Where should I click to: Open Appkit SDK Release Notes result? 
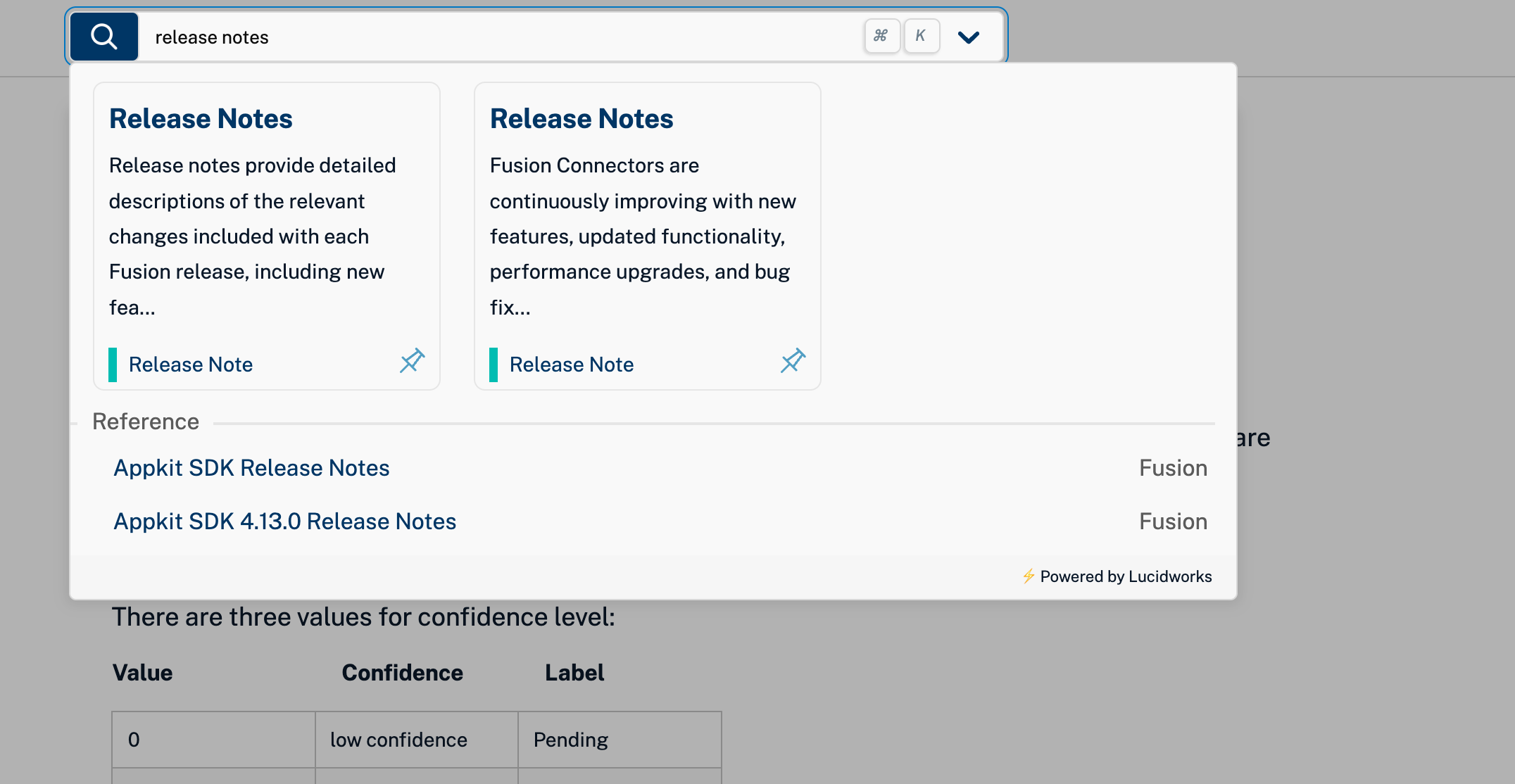(x=251, y=468)
